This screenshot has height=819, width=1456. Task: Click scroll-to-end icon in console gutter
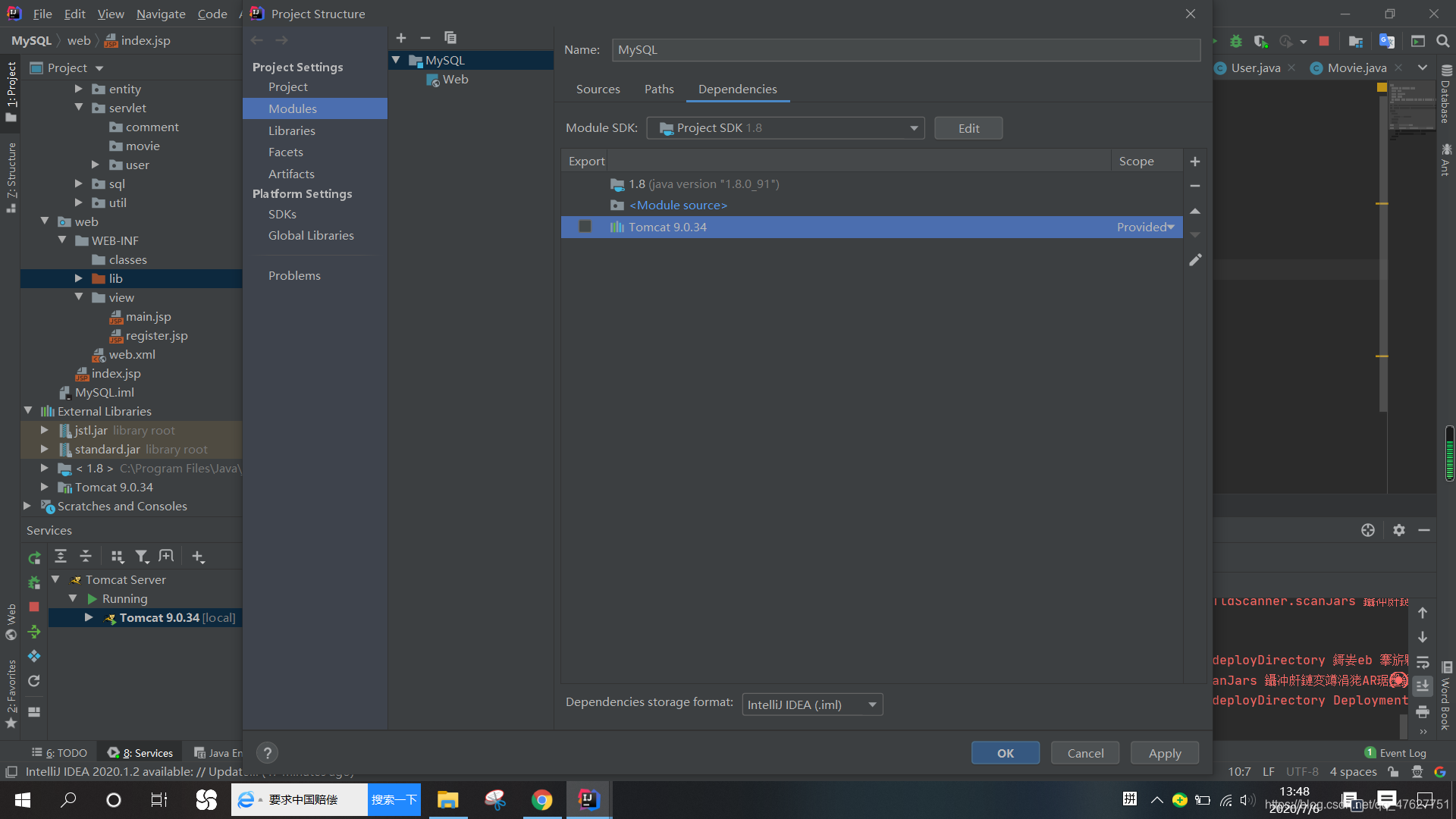pos(1423,686)
